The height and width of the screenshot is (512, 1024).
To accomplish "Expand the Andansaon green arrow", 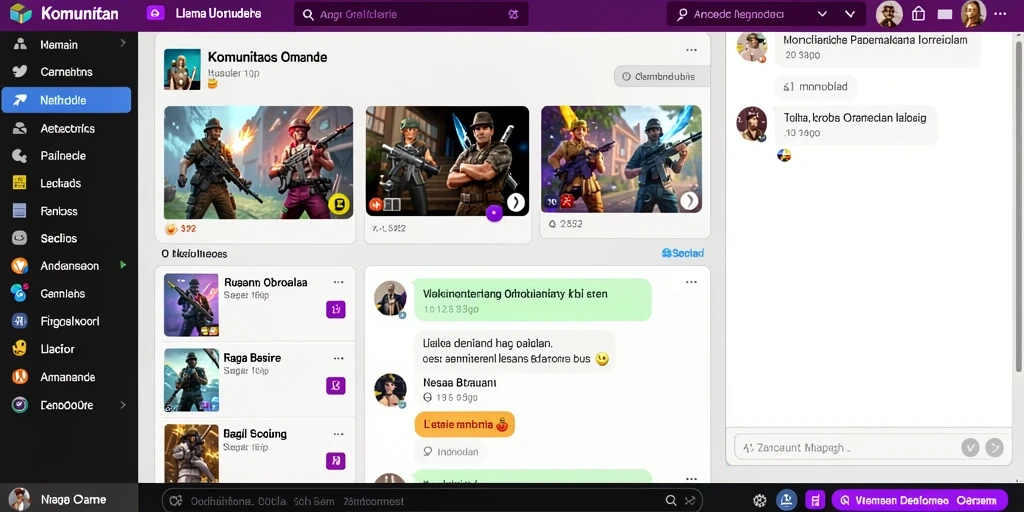I will pos(123,265).
